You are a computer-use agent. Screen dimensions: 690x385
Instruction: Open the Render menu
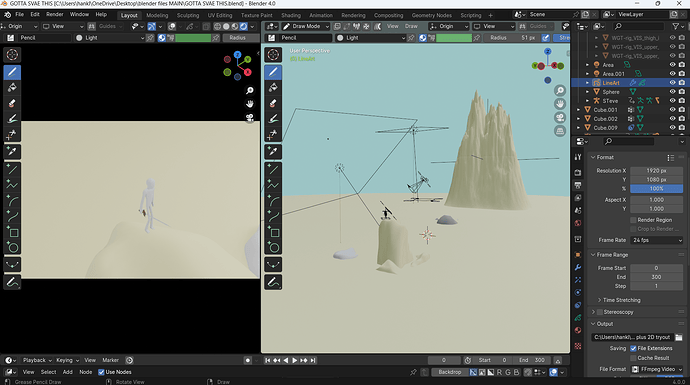pos(55,15)
